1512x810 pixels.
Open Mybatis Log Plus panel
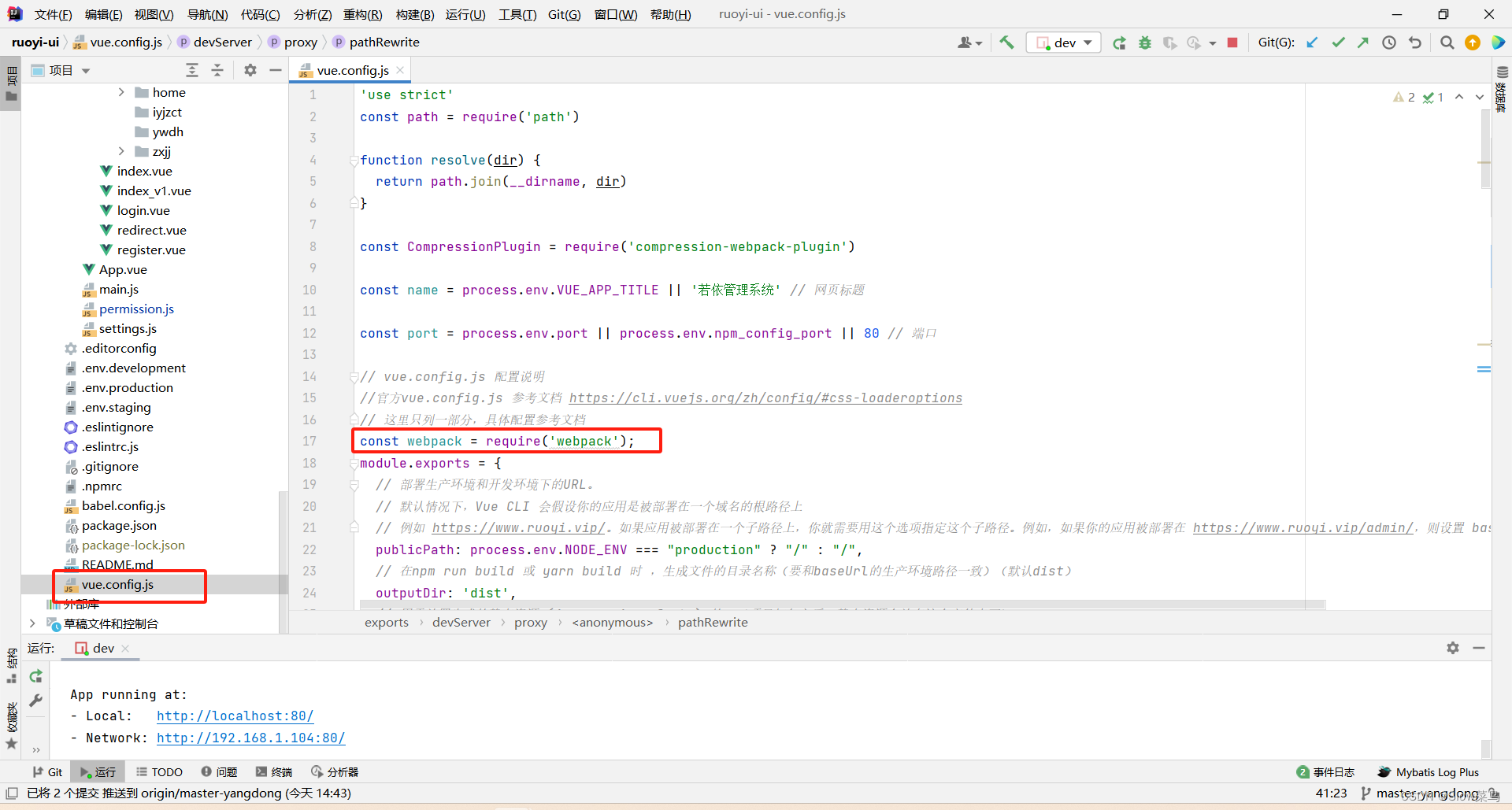point(1428,772)
